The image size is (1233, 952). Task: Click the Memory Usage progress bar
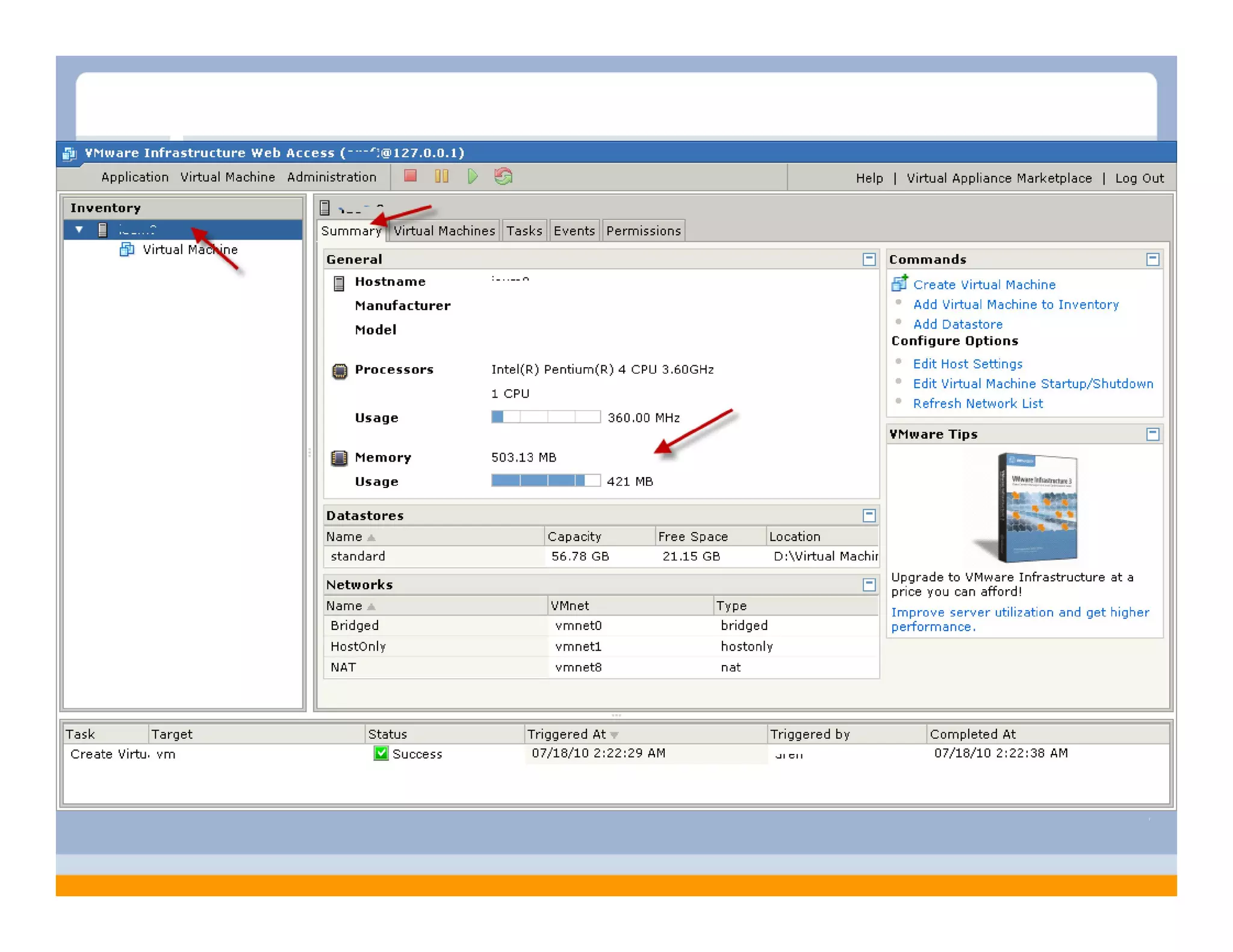point(545,480)
